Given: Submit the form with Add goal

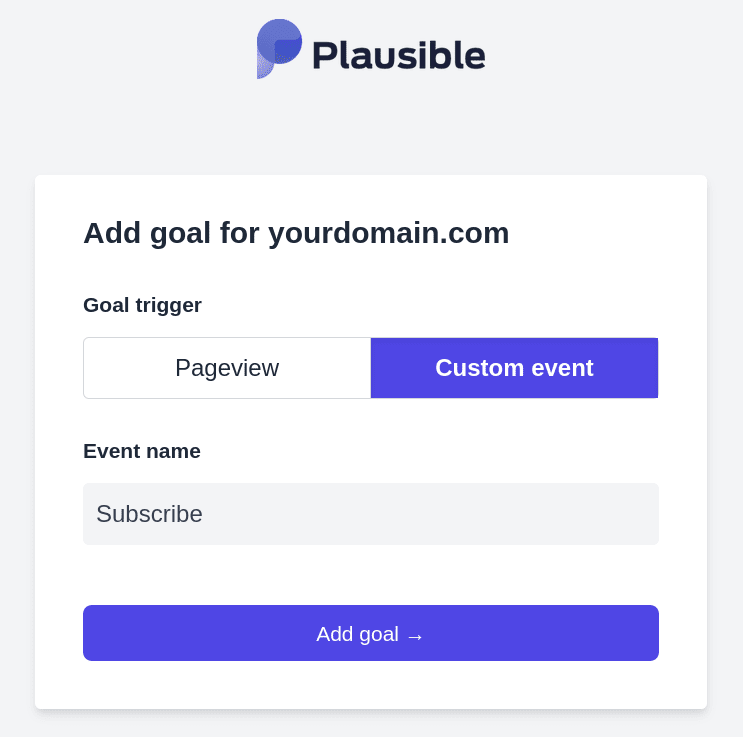Looking at the screenshot, I should (x=370, y=633).
